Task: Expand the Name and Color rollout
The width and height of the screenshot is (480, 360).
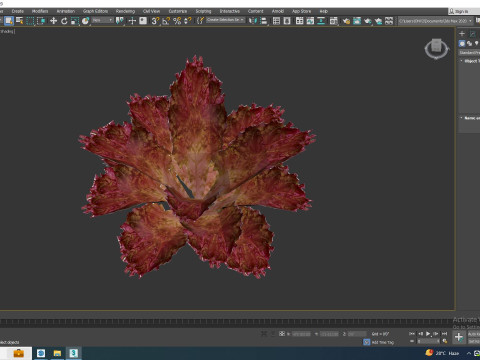Action: 470,118
